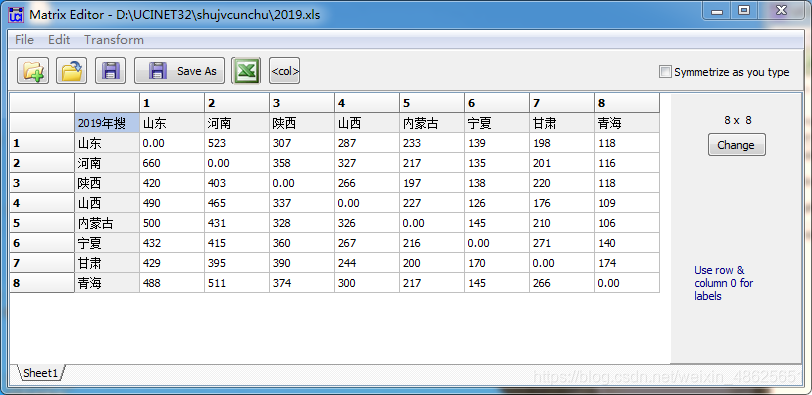The height and width of the screenshot is (395, 812).
Task: Select cell with value 465
Action: pos(237,203)
